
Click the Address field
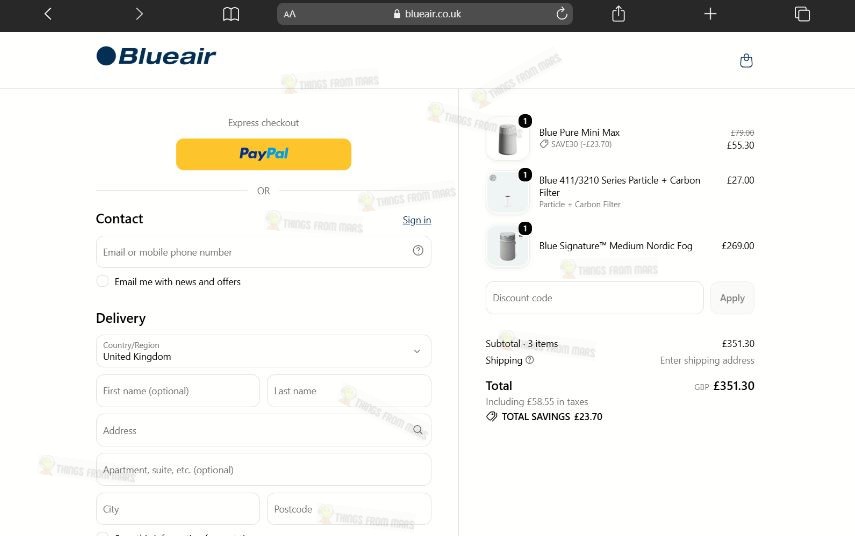(263, 430)
